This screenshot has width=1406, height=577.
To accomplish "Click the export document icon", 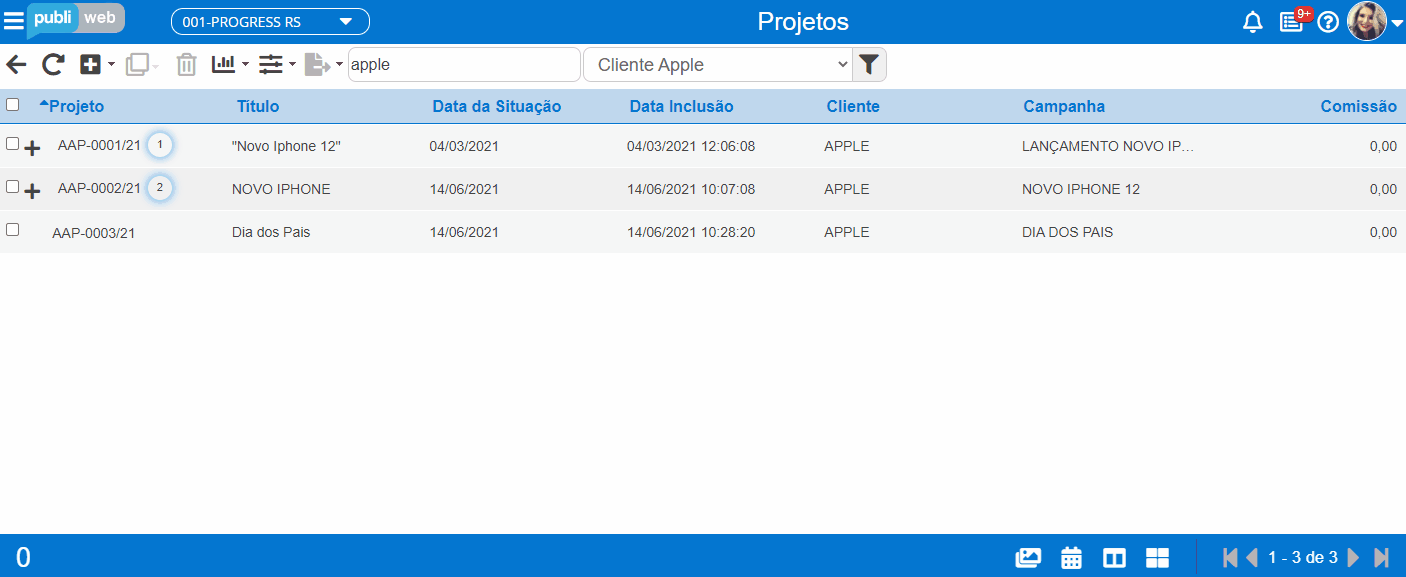I will 317,65.
